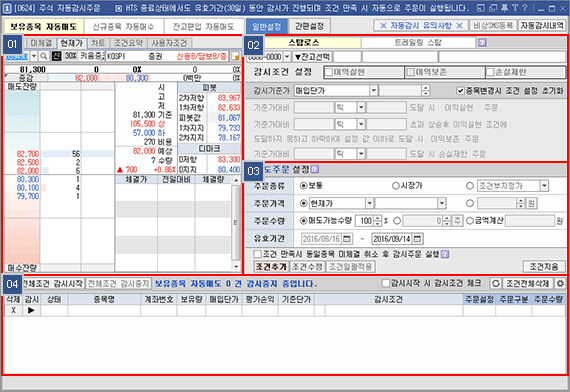Click the trade list vertical scrollbar

point(236,223)
